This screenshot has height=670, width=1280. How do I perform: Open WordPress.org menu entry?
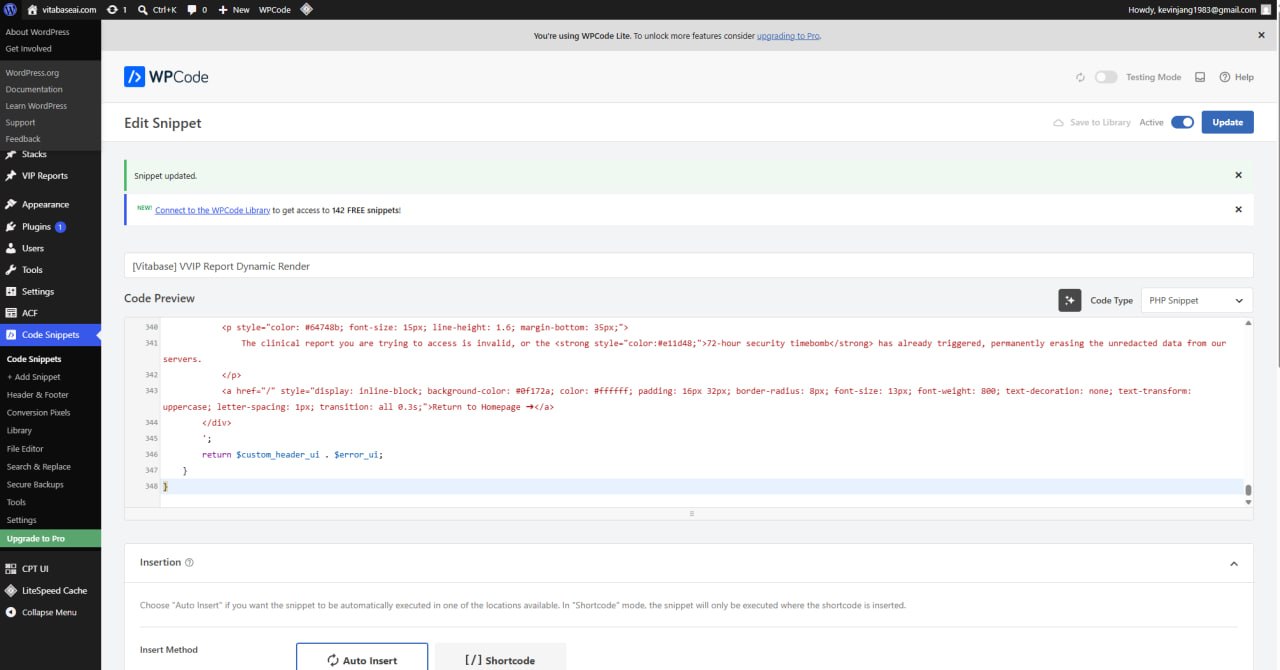pyautogui.click(x=32, y=73)
